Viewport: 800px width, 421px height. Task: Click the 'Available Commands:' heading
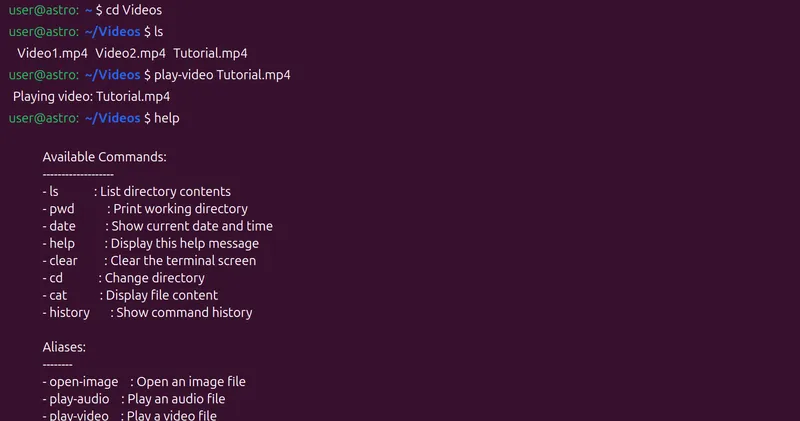(104, 157)
